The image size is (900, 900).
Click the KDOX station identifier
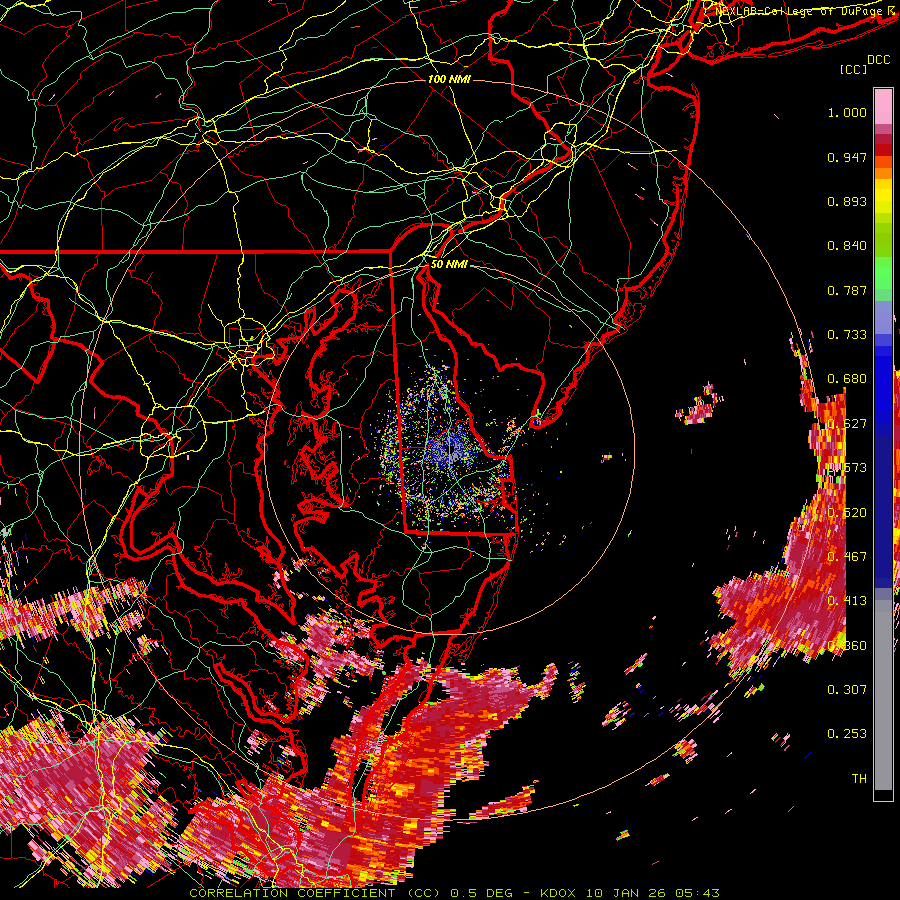pyautogui.click(x=558, y=893)
